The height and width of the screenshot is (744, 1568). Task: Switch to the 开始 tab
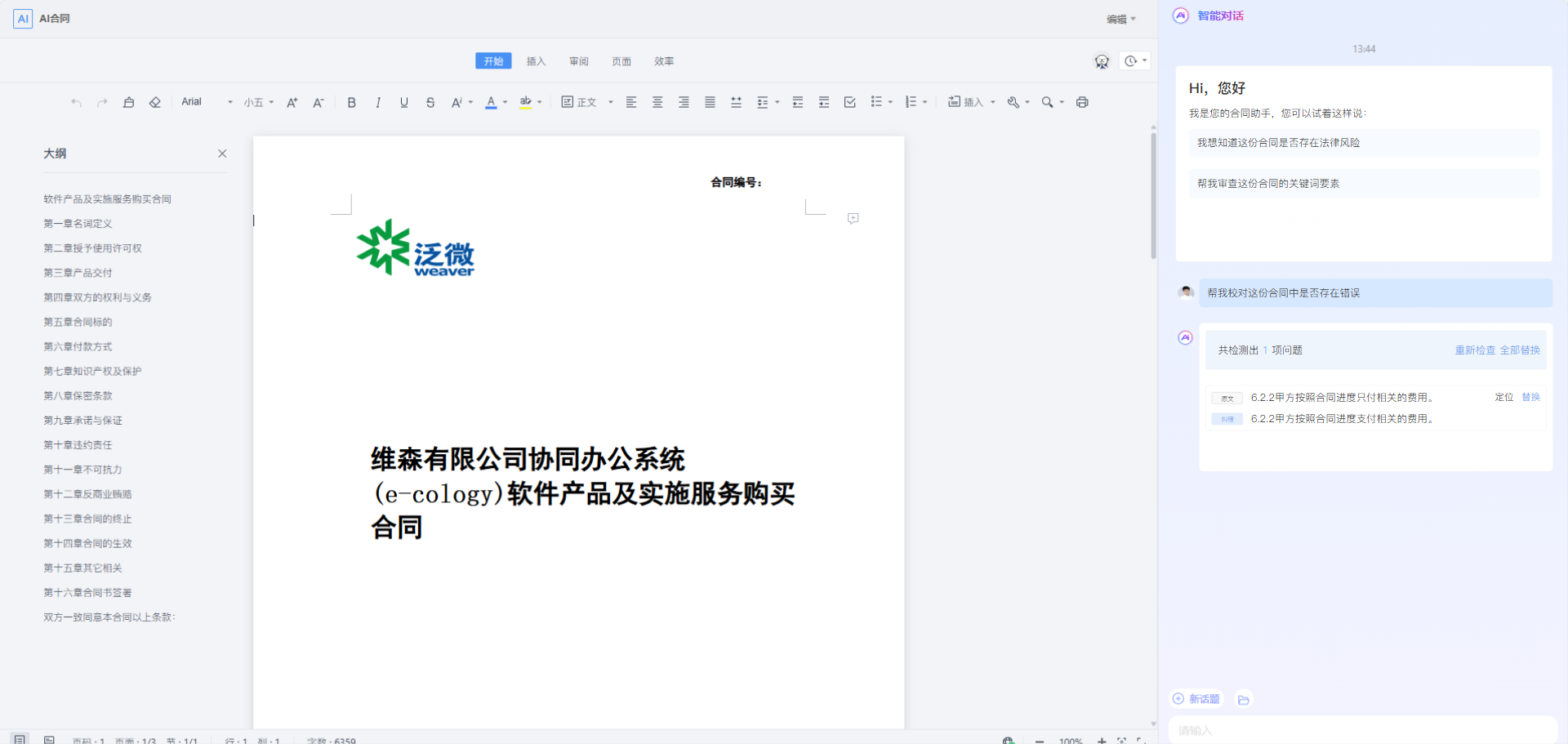493,61
